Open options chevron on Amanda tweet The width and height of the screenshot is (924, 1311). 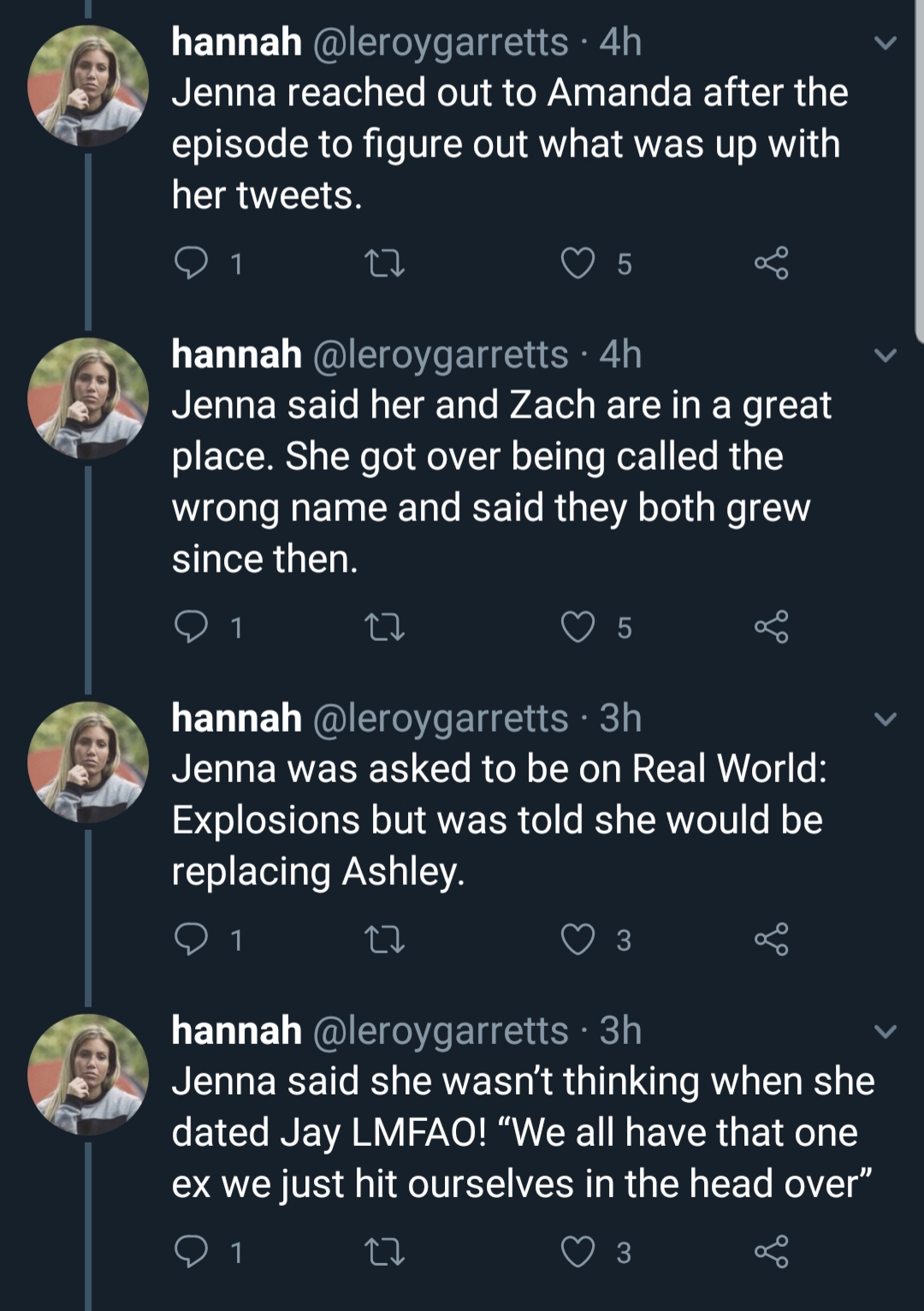pos(885,43)
